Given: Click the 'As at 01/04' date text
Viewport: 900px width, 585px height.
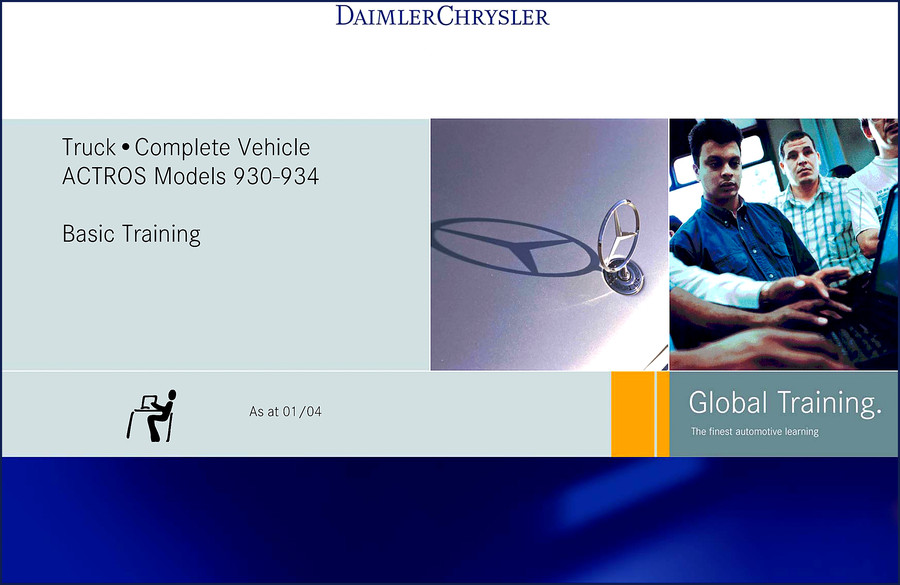Looking at the screenshot, I should coord(285,412).
